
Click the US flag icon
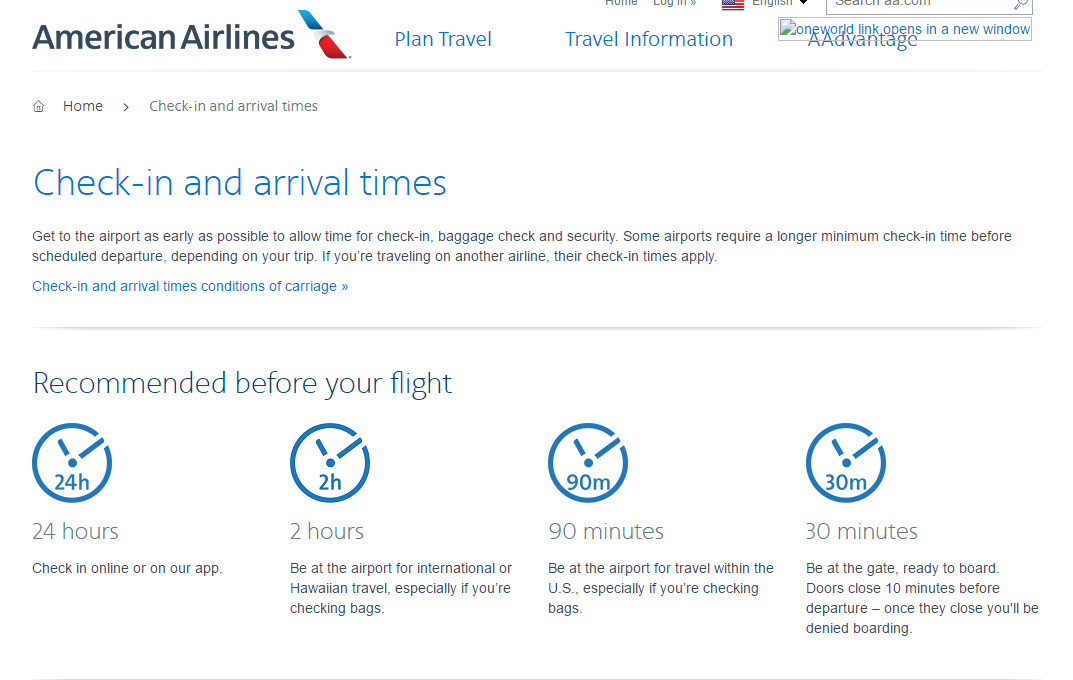pyautogui.click(x=733, y=4)
